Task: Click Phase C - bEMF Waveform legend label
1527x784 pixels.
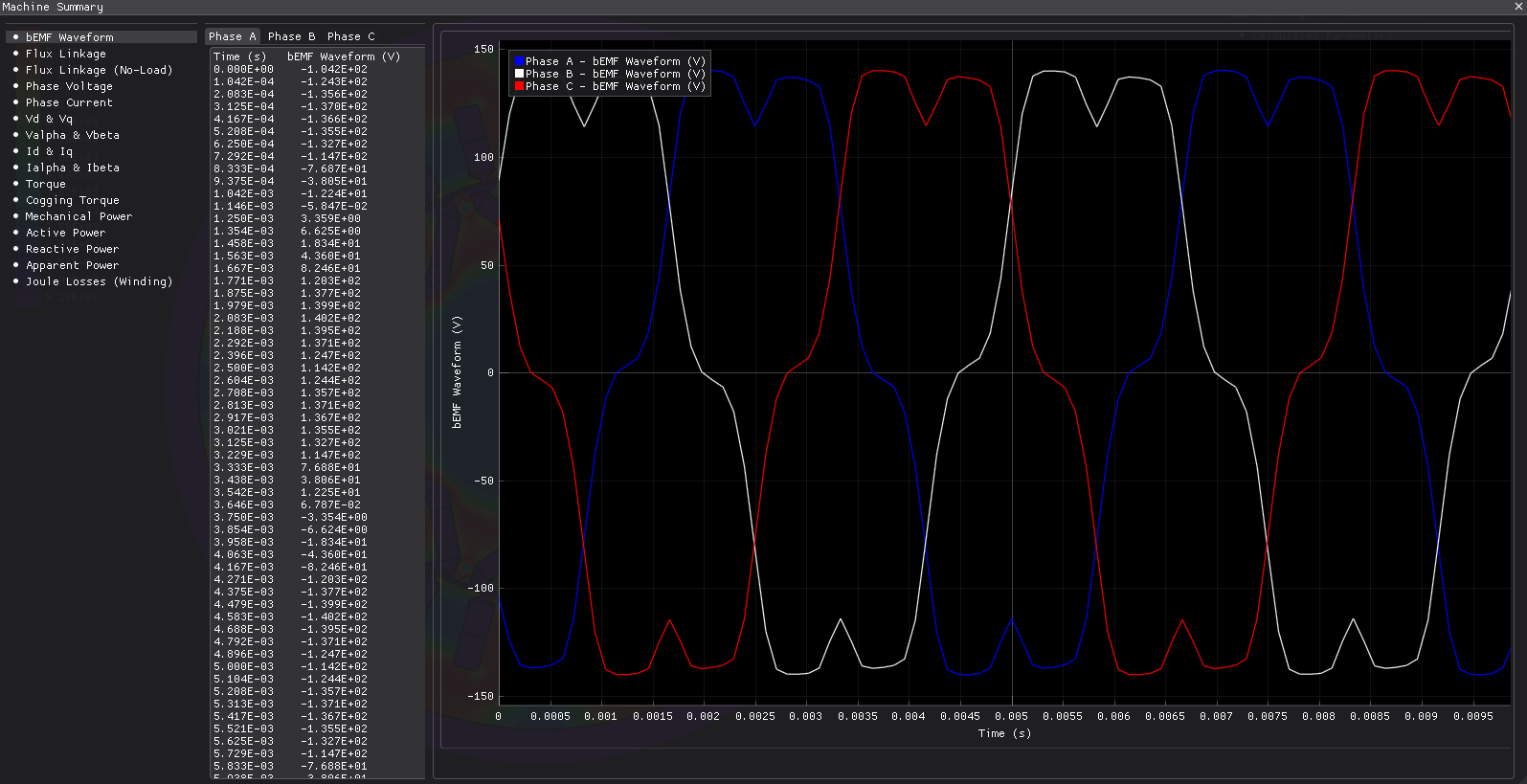Action: coord(615,86)
